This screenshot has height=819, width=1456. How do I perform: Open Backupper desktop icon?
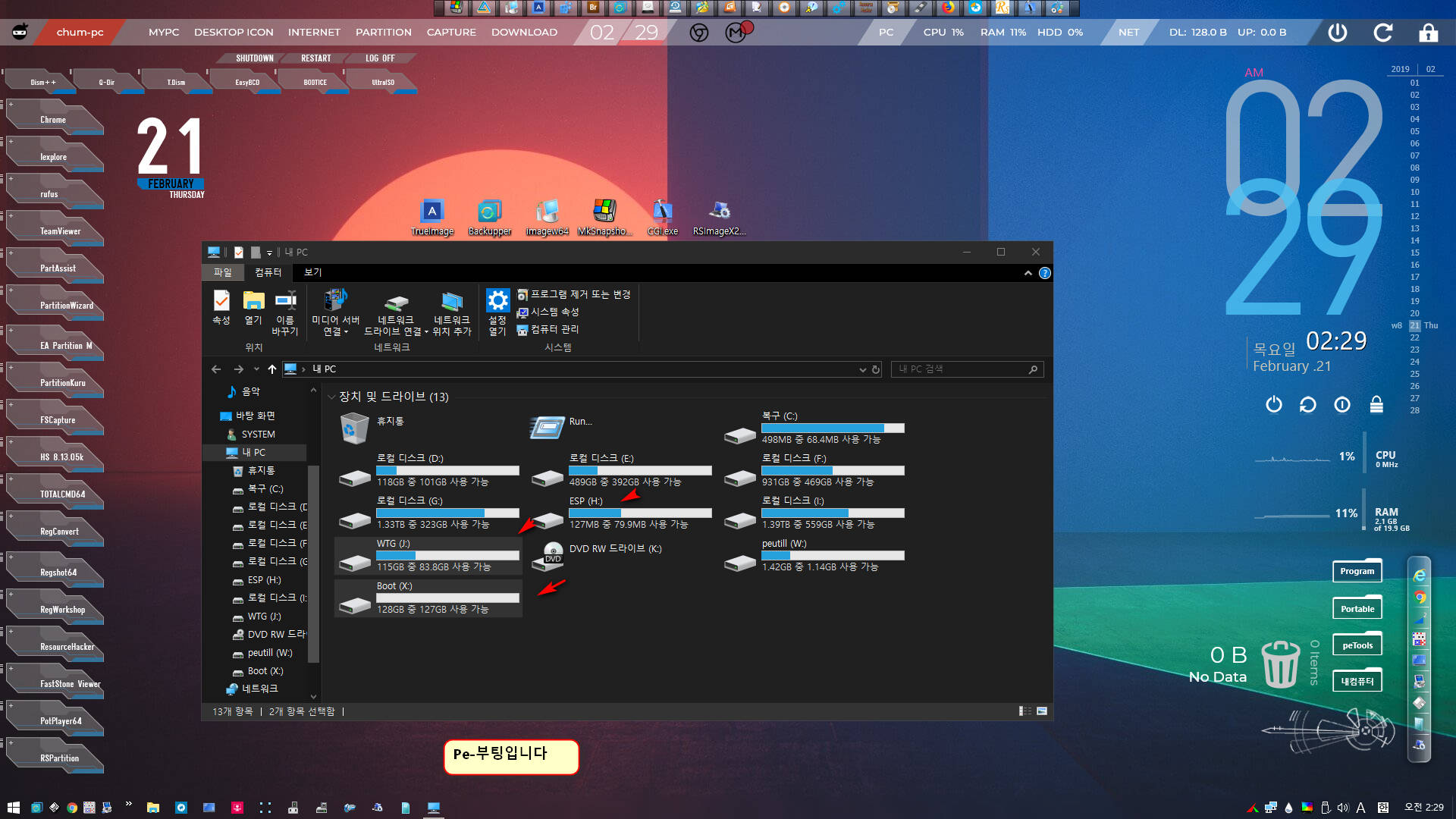489,218
